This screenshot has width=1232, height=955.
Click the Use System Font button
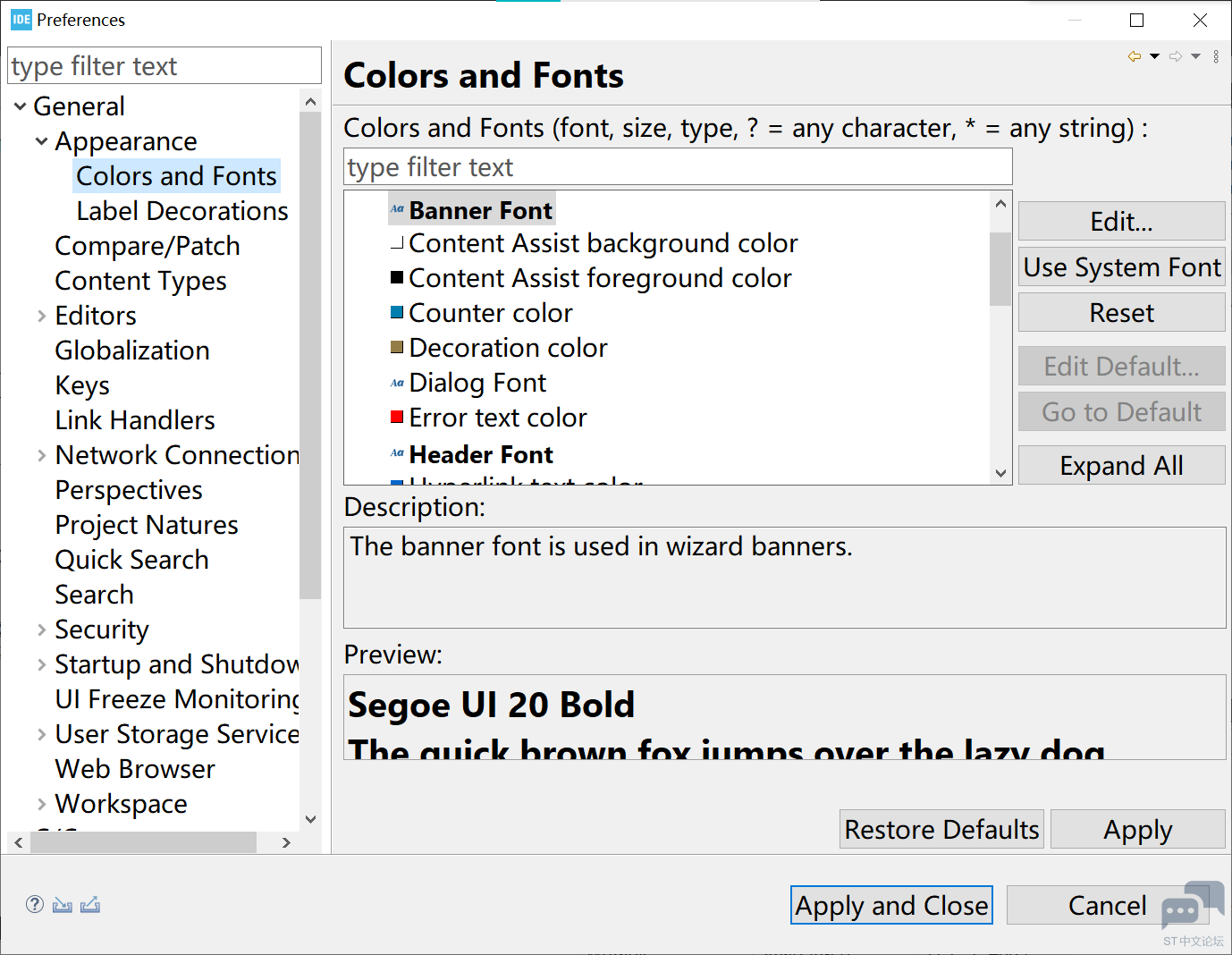[x=1121, y=267]
